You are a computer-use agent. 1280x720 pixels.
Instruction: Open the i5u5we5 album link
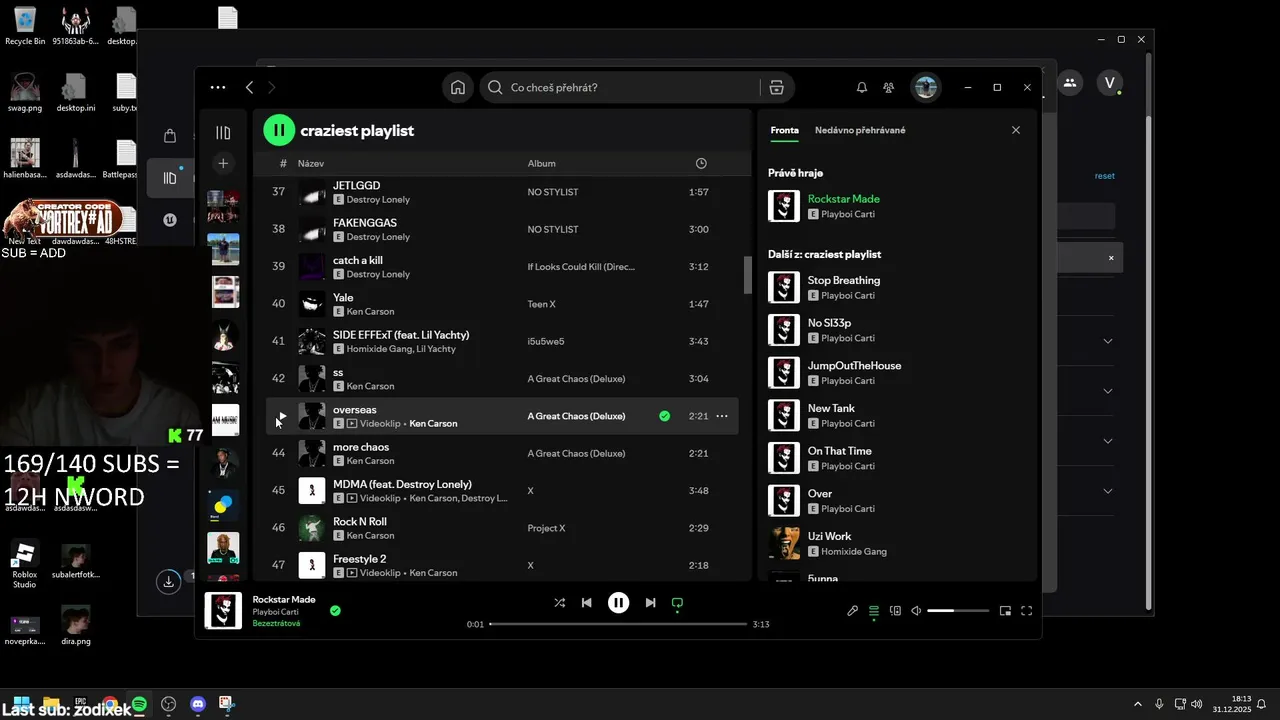tap(546, 341)
